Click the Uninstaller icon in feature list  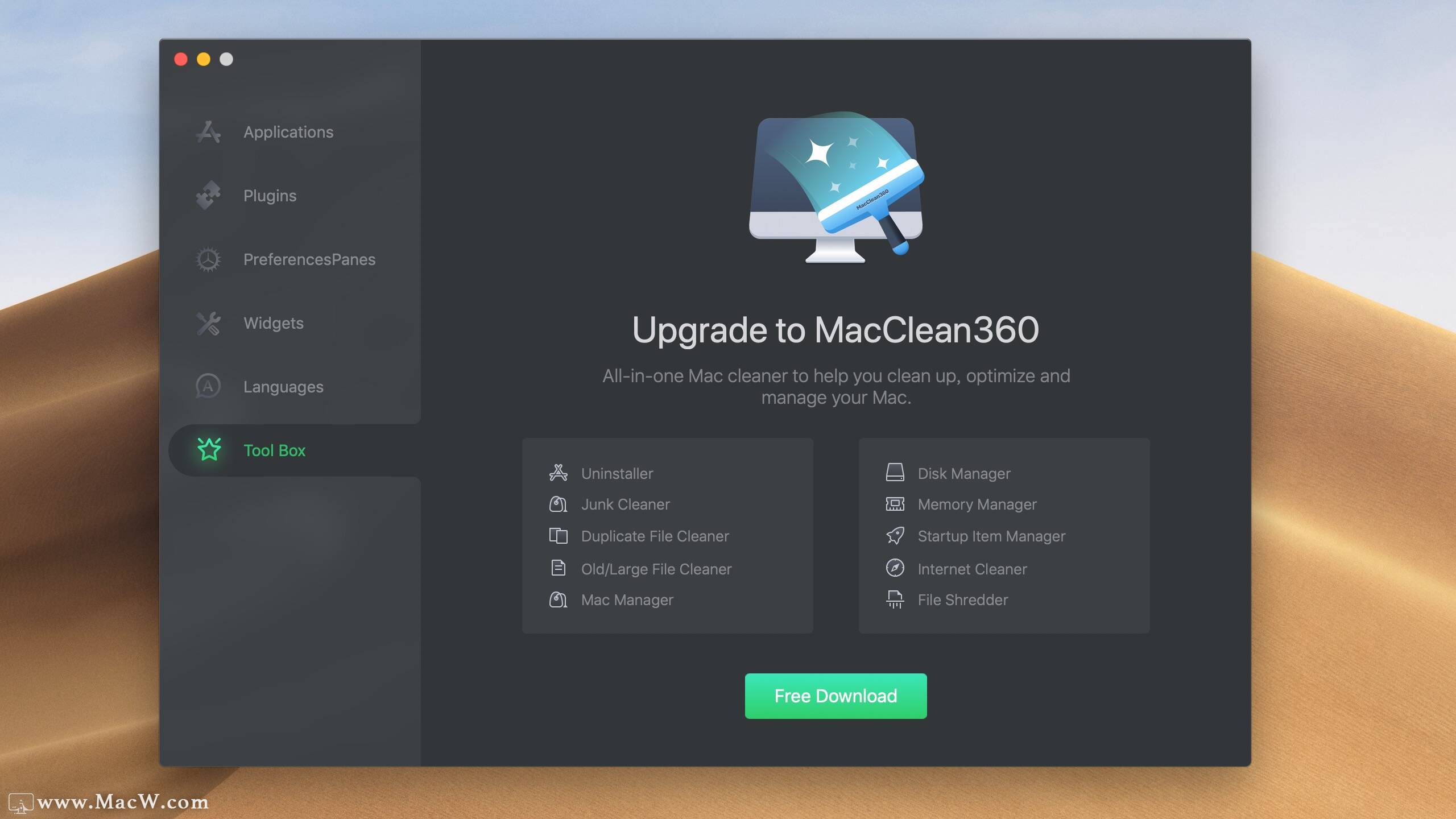tap(559, 473)
